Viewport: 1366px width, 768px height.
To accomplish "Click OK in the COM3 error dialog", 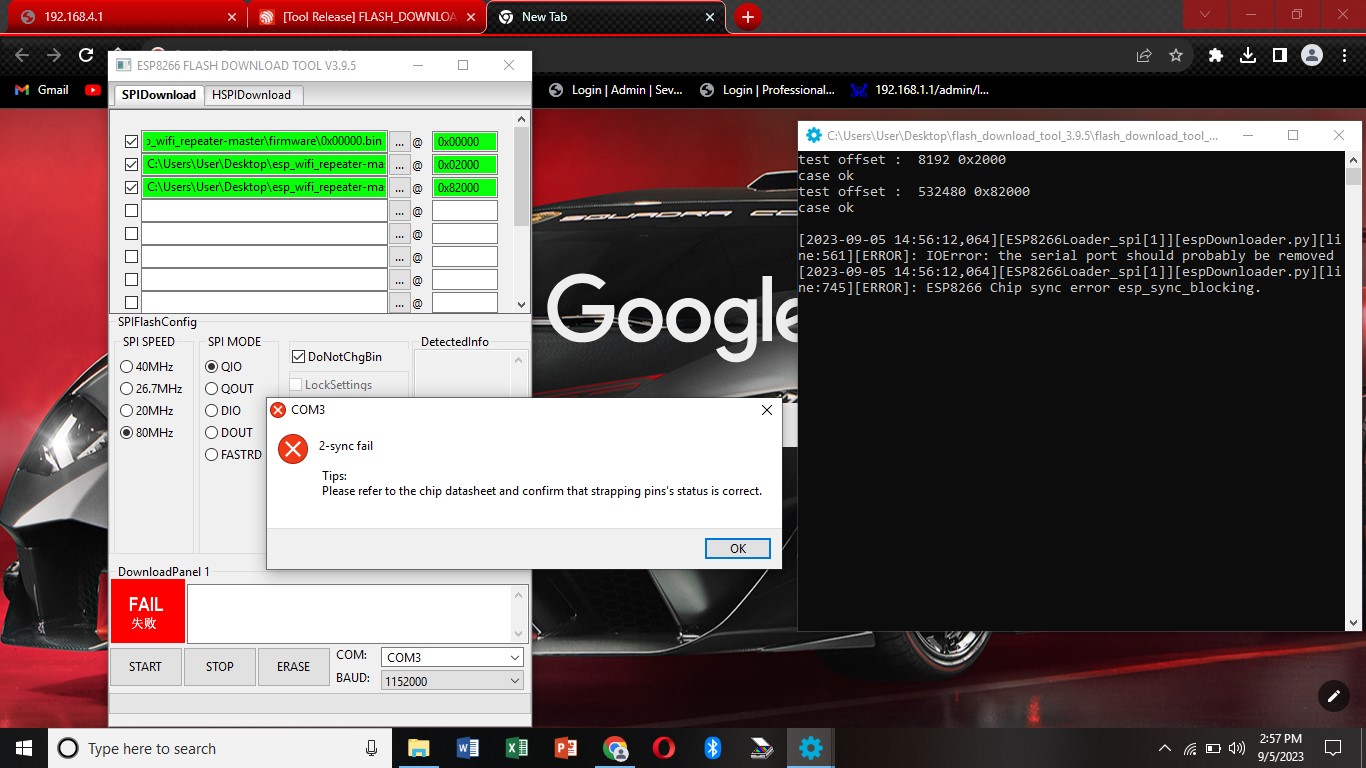I will 738,548.
